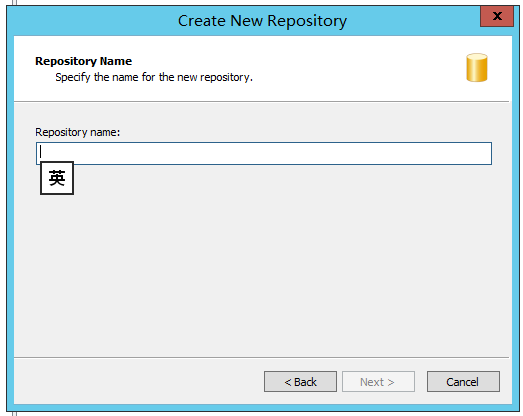
Task: Cancel the repository creation wizard
Action: 463,382
